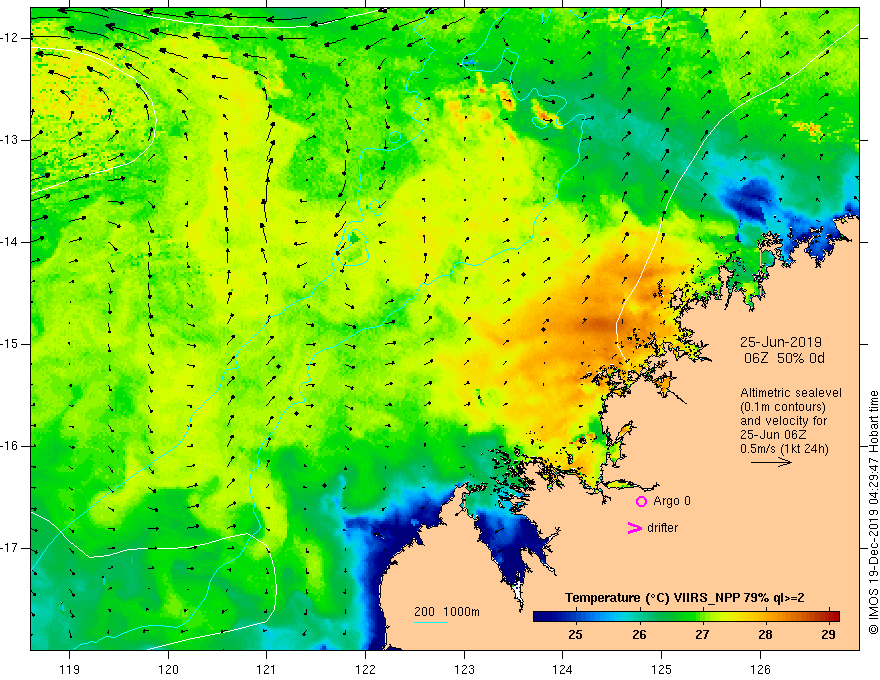Click the '25-Jun-2019' date text

click(x=781, y=342)
